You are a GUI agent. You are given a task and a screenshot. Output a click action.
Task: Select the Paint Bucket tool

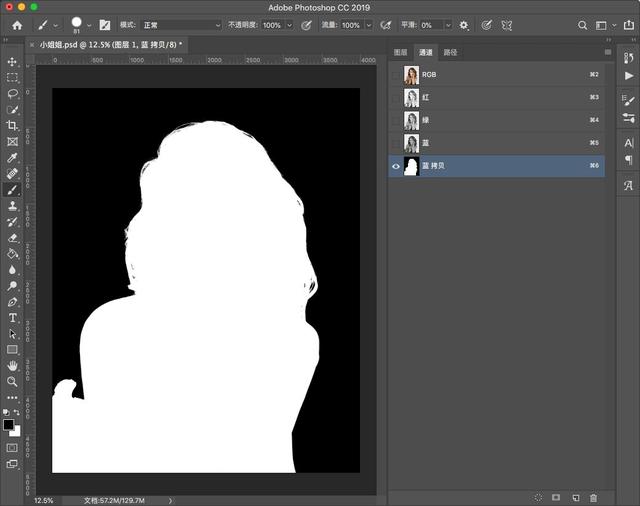[12, 254]
